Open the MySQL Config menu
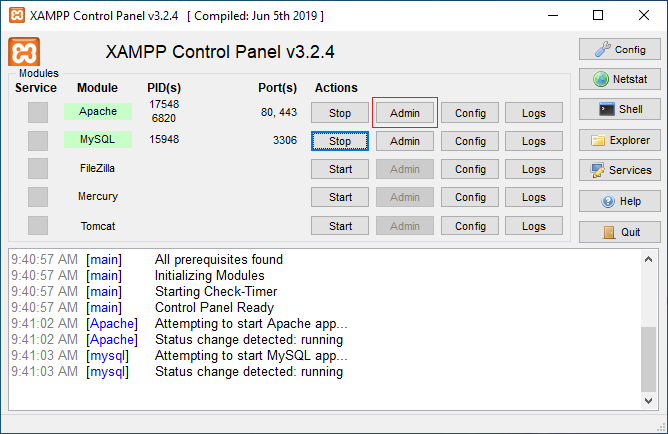This screenshot has width=668, height=434. 470,141
